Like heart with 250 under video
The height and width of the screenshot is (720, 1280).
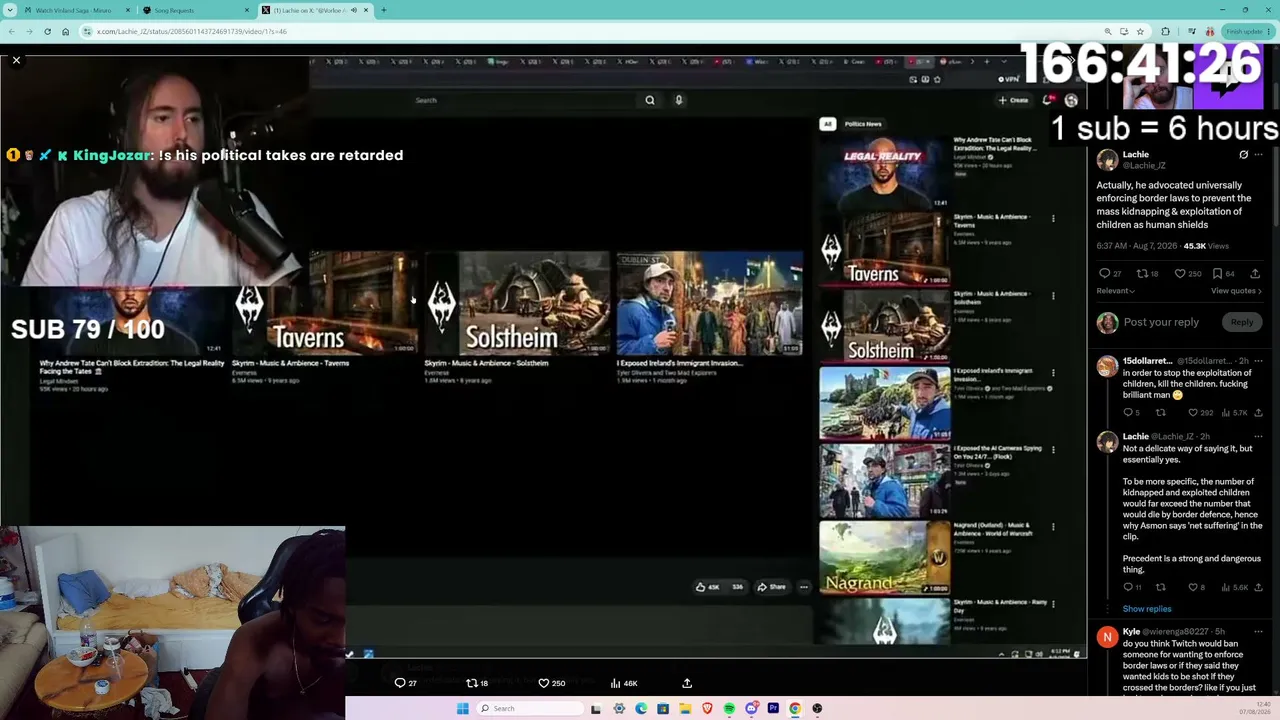click(x=544, y=683)
